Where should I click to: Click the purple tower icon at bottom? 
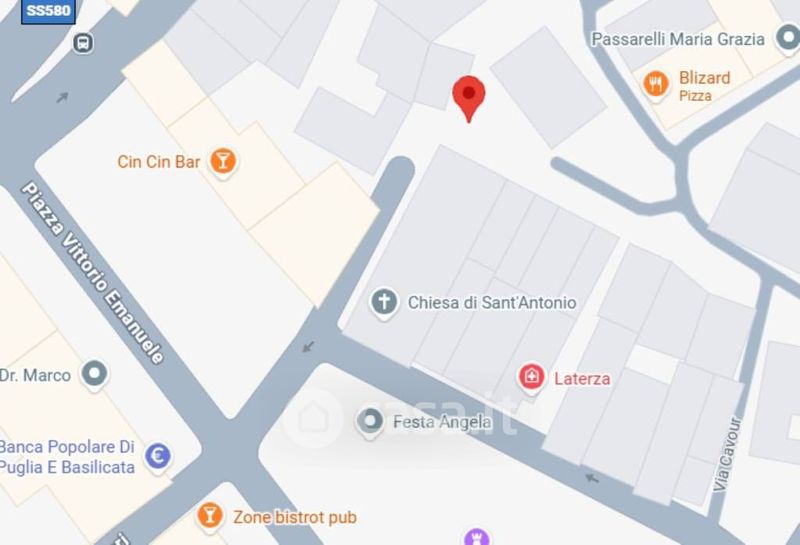click(x=477, y=537)
